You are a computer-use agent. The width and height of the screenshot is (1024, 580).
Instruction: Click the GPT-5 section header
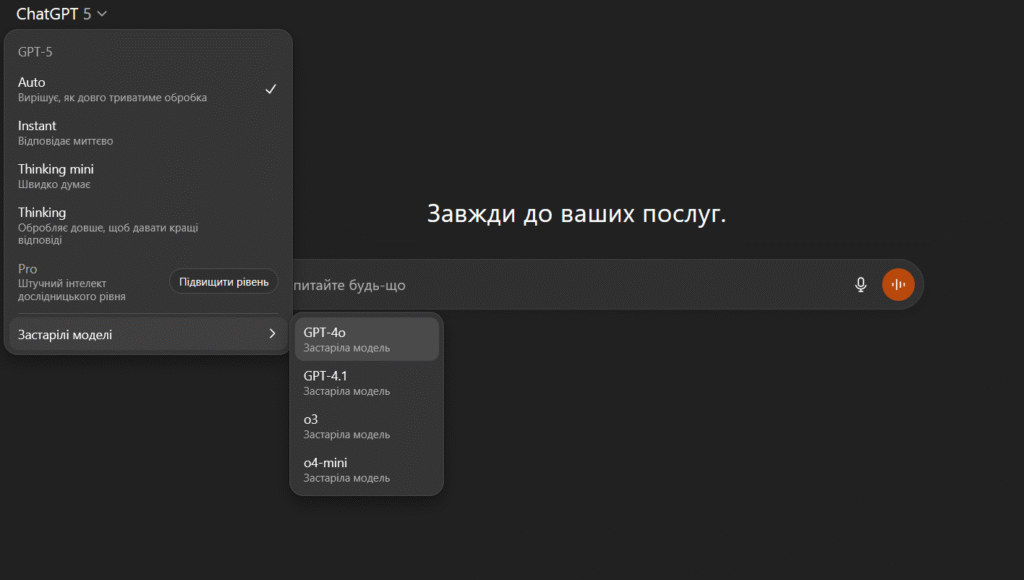coord(33,51)
